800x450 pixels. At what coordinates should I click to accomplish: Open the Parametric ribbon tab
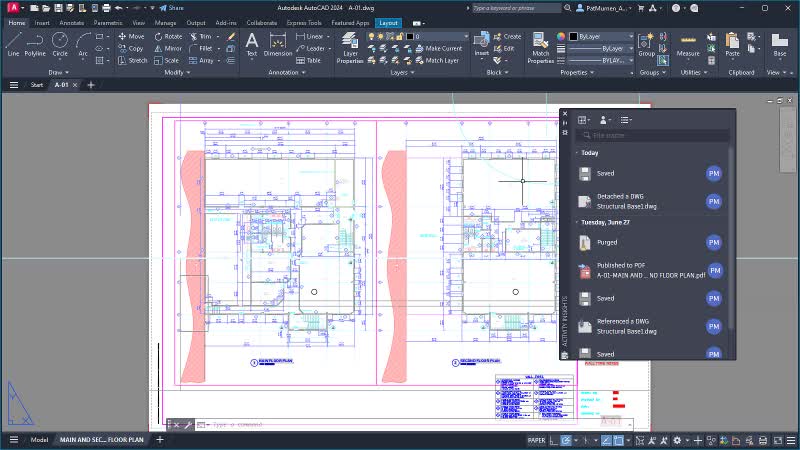(x=108, y=23)
